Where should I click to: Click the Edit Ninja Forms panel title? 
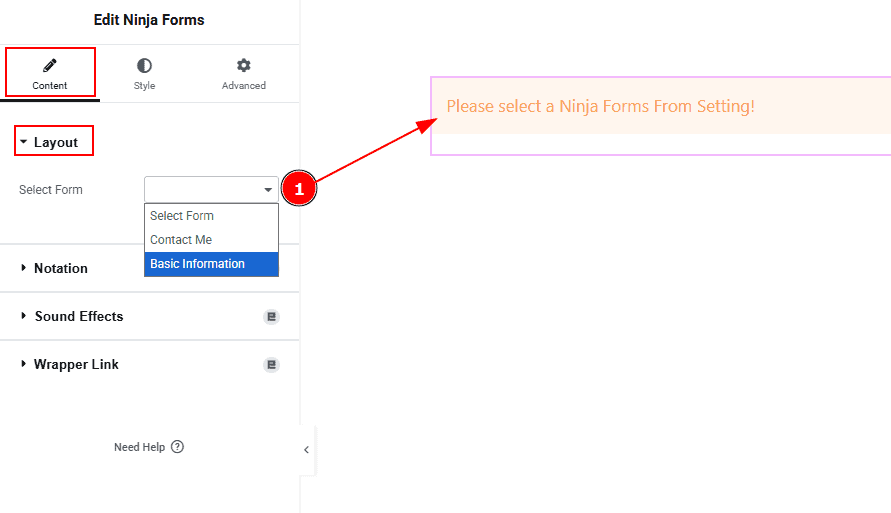tap(149, 20)
